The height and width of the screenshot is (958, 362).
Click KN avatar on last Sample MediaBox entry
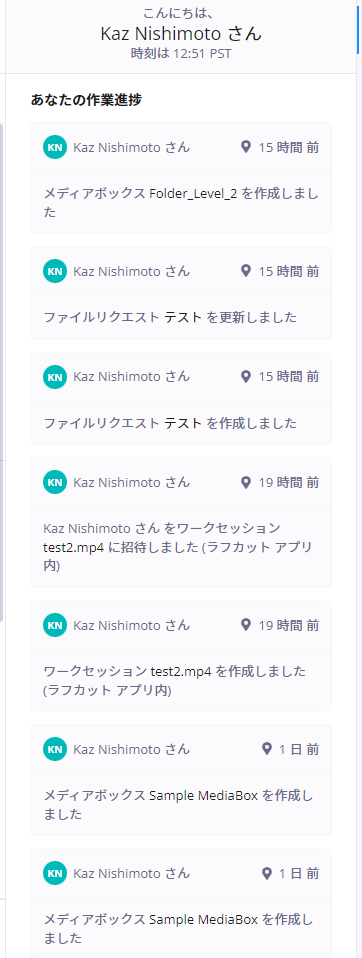(55, 873)
